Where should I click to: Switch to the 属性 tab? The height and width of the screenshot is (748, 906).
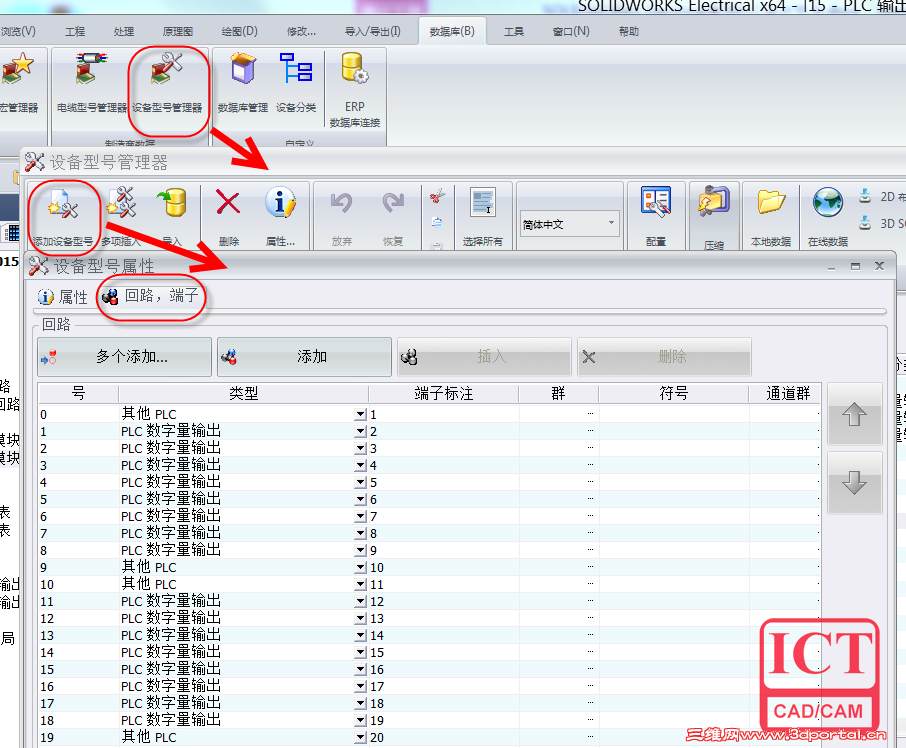click(x=62, y=297)
